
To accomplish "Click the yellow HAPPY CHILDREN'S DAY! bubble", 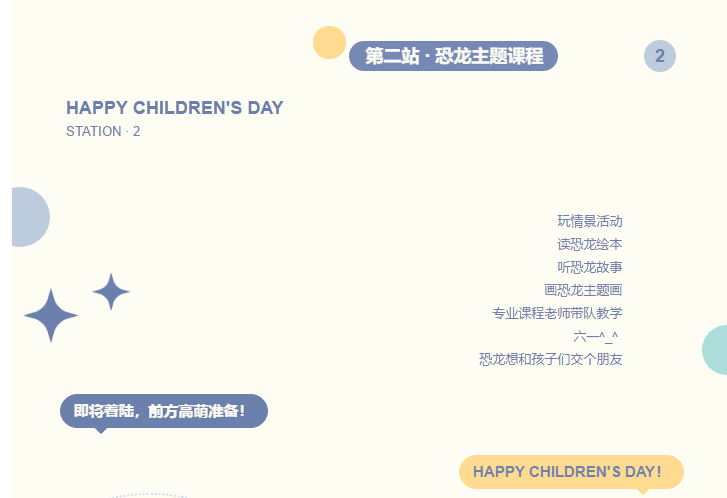I will coord(571,472).
